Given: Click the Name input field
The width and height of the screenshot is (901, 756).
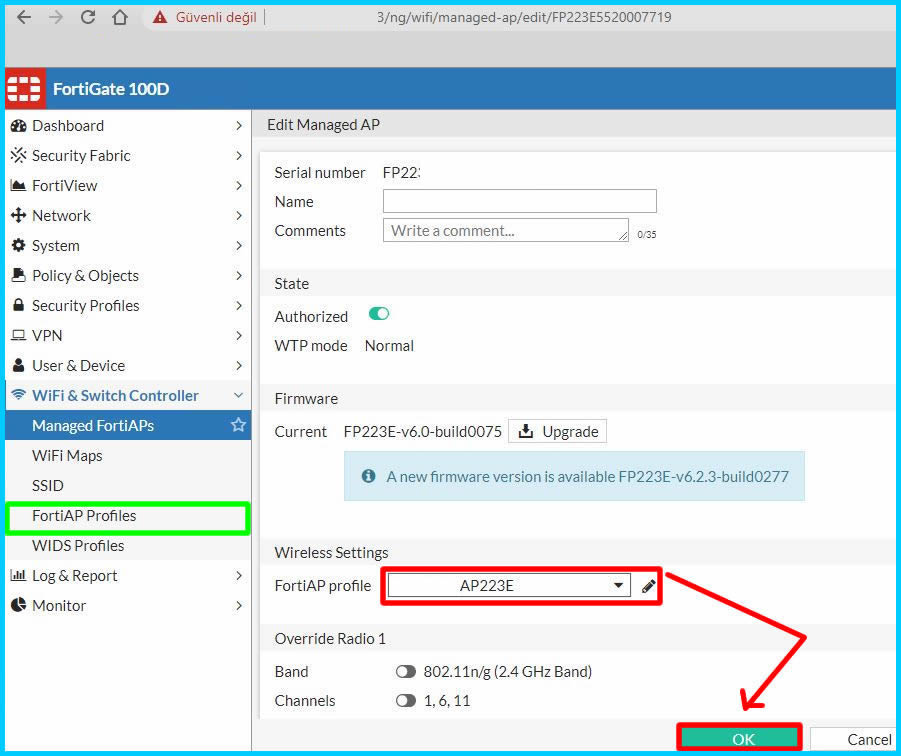Looking at the screenshot, I should click(x=519, y=201).
